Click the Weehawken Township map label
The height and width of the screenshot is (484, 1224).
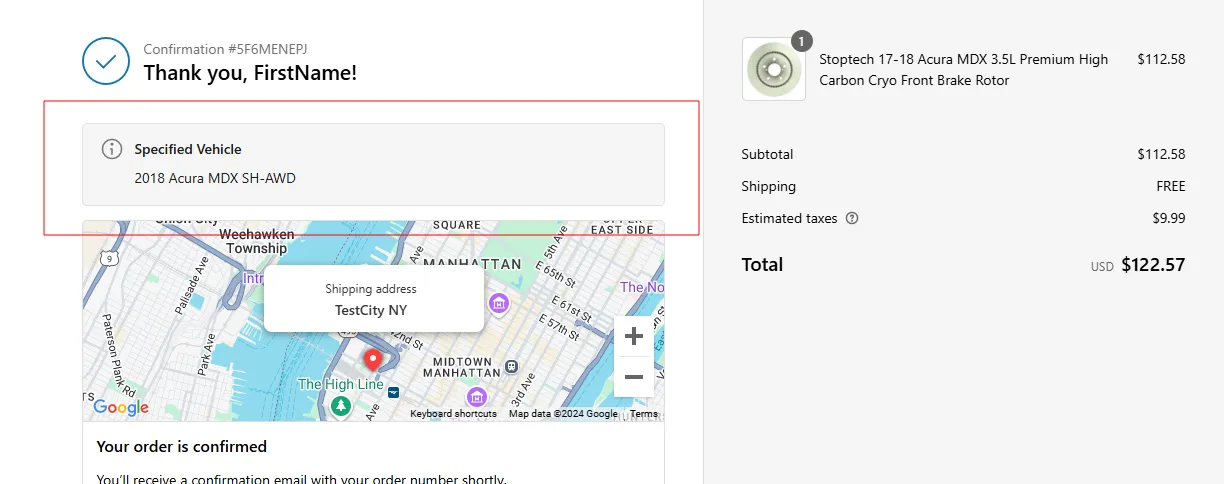pos(257,241)
